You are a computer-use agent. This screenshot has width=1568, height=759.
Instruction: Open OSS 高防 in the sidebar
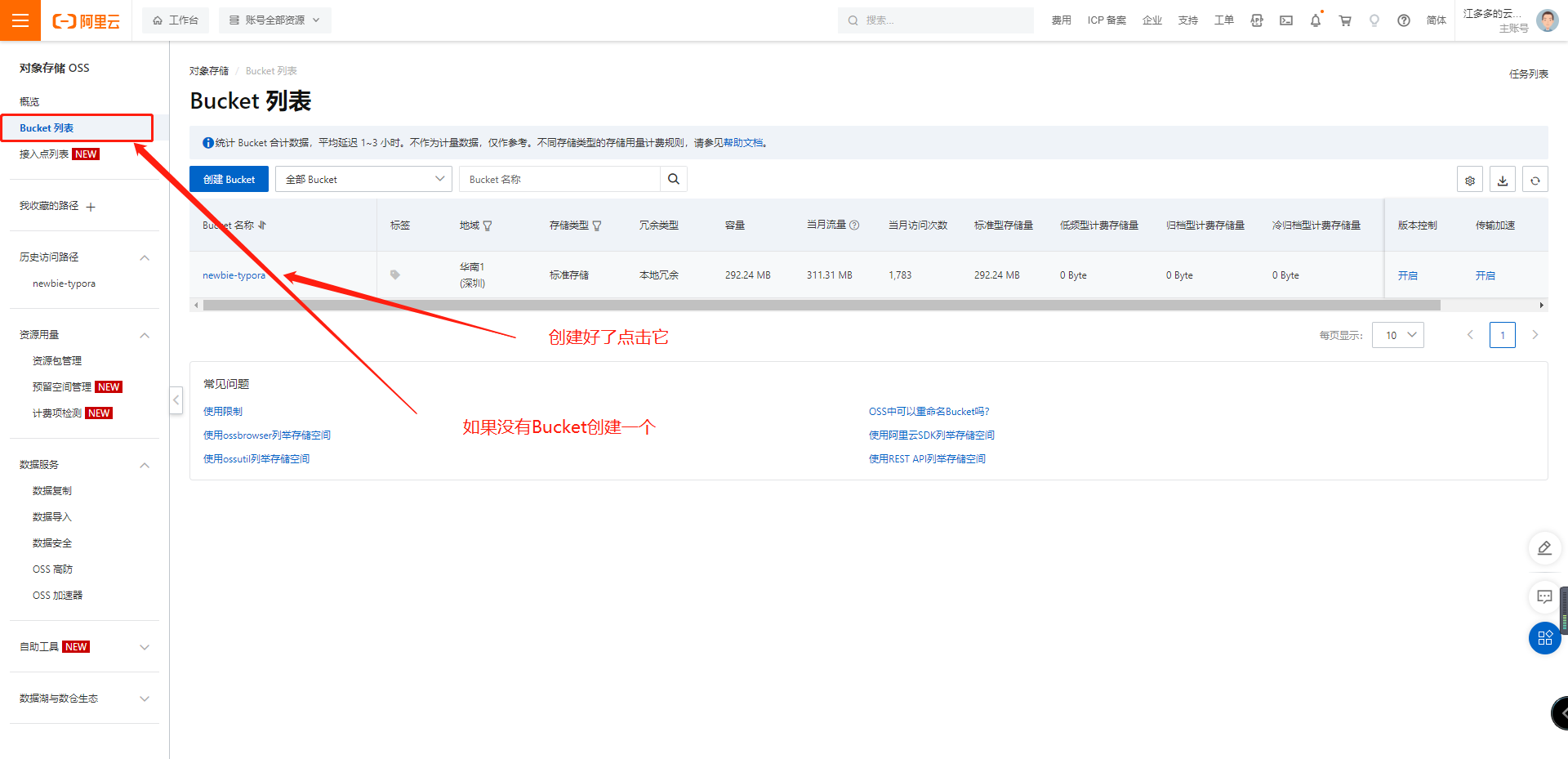52,569
